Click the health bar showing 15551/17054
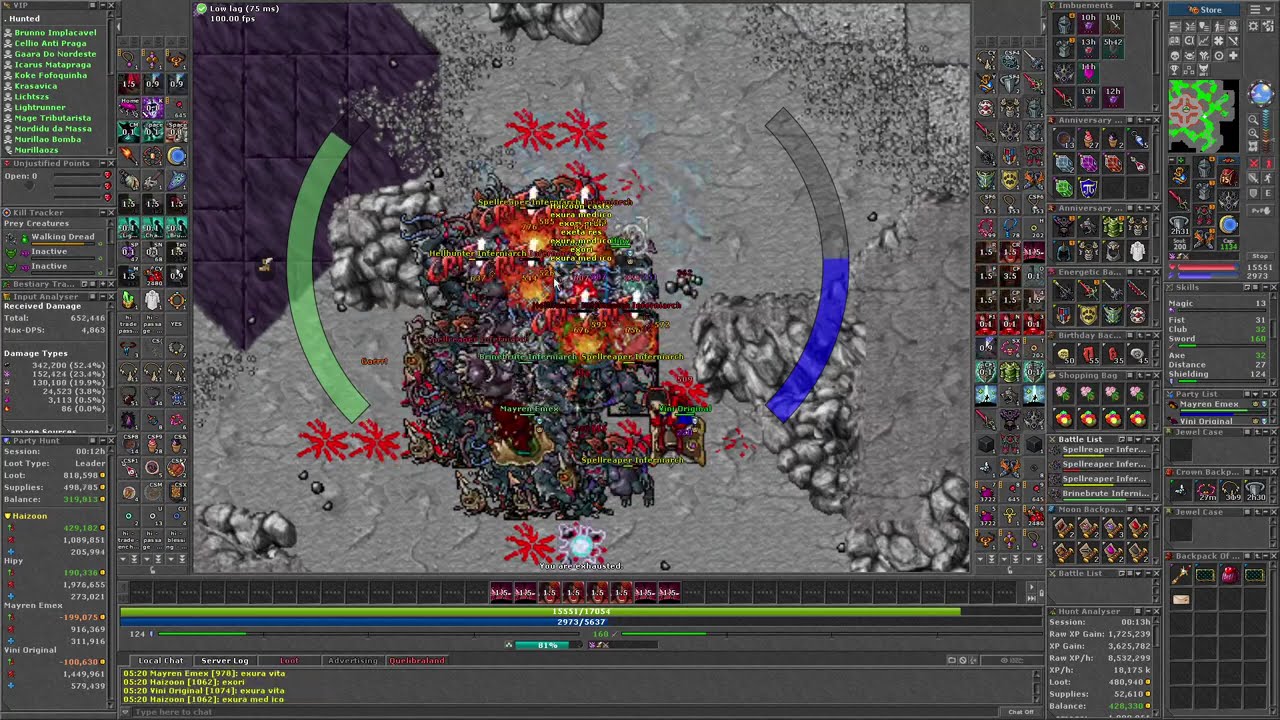The width and height of the screenshot is (1280, 720). pyautogui.click(x=580, y=611)
